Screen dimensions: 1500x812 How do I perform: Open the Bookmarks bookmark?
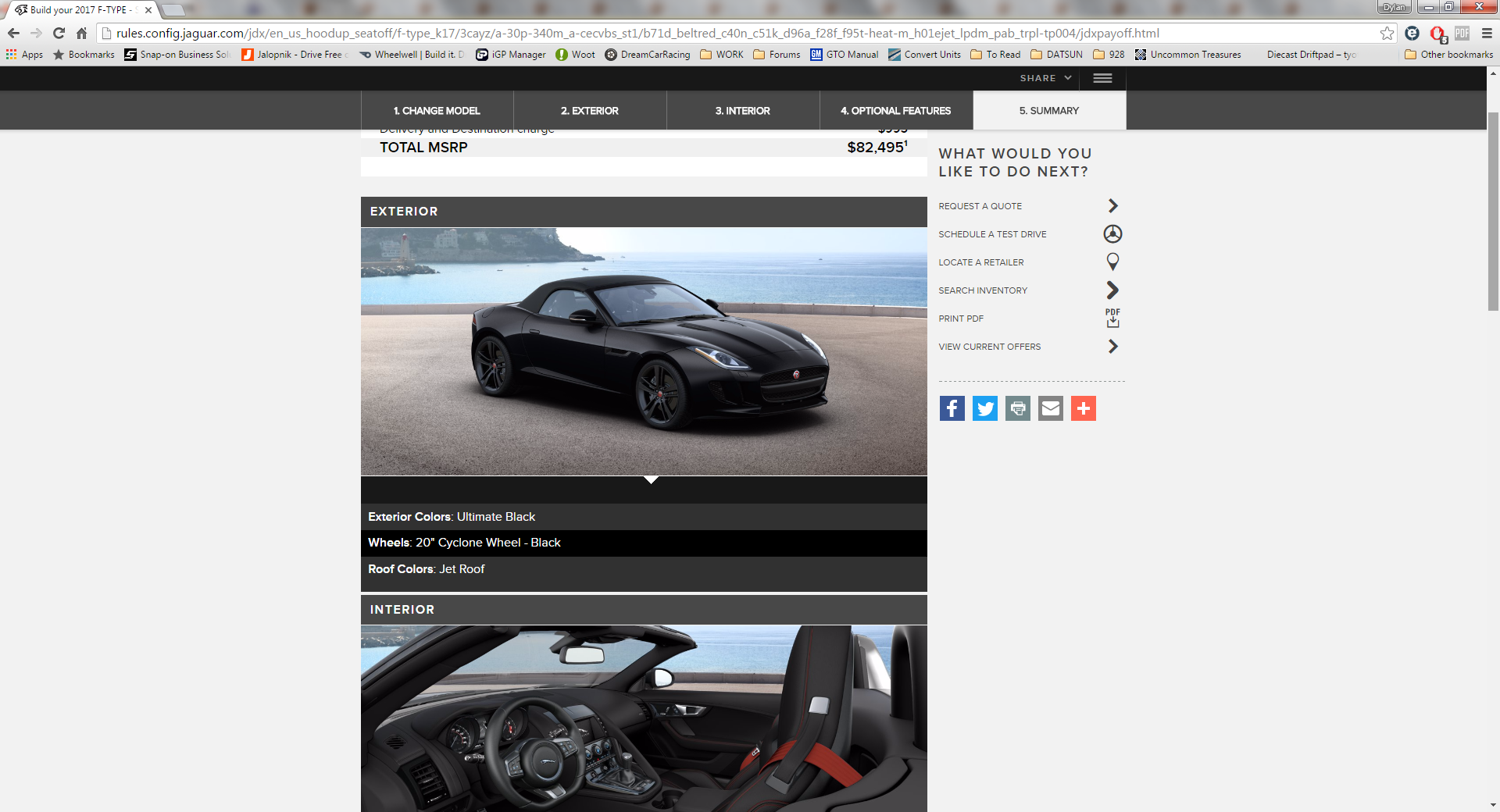(x=84, y=55)
